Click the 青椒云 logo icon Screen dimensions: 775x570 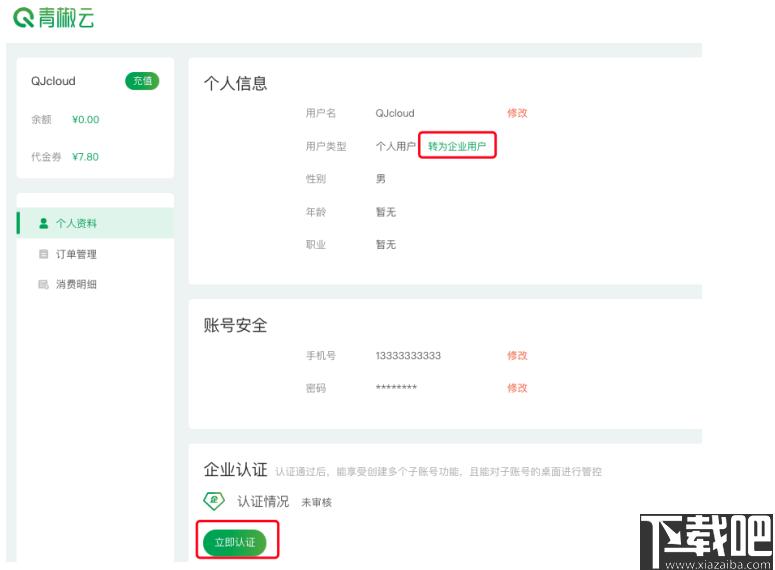pyautogui.click(x=23, y=18)
